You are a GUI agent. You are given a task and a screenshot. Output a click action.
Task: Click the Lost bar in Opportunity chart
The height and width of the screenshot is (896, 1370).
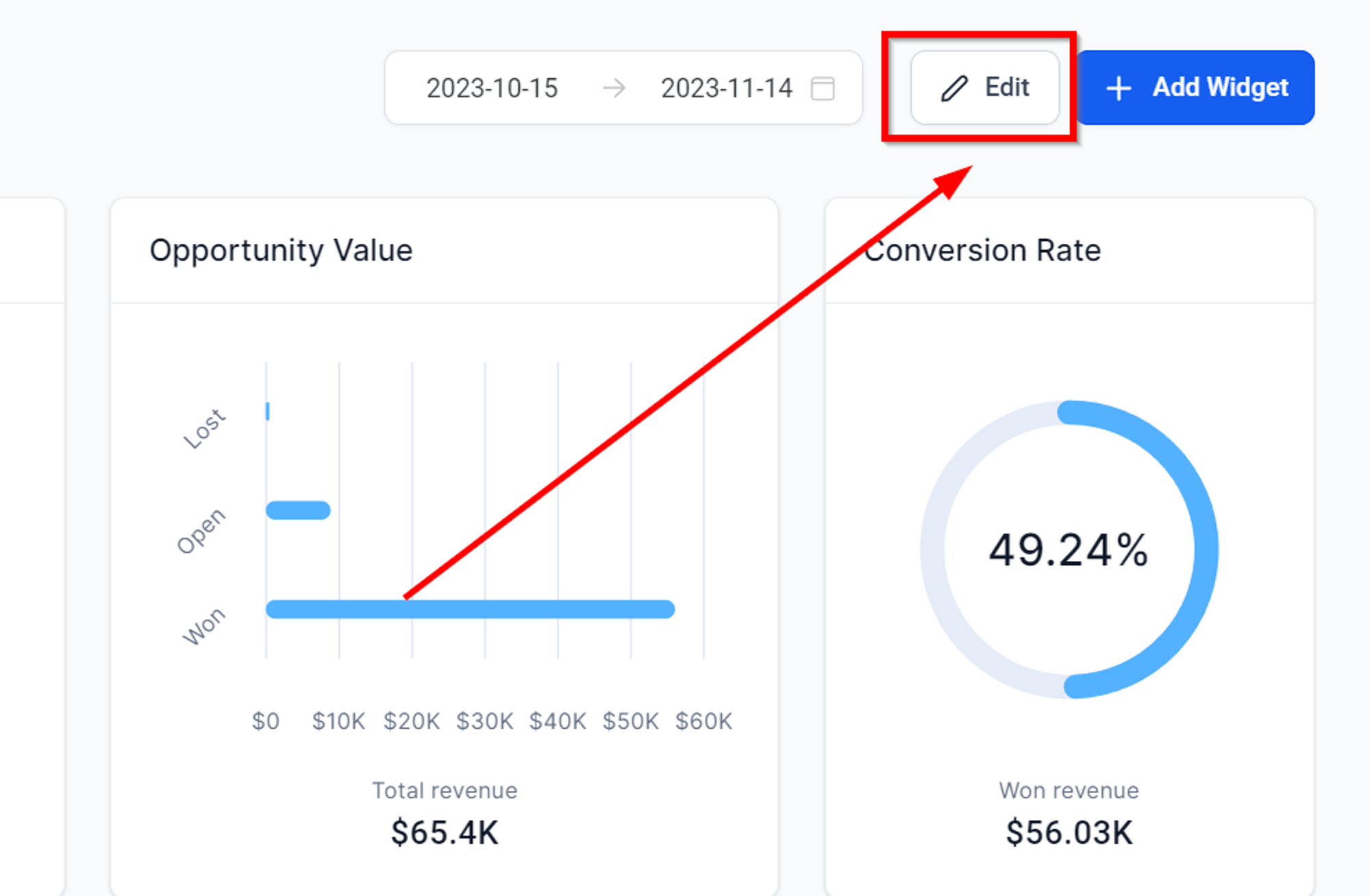[267, 411]
